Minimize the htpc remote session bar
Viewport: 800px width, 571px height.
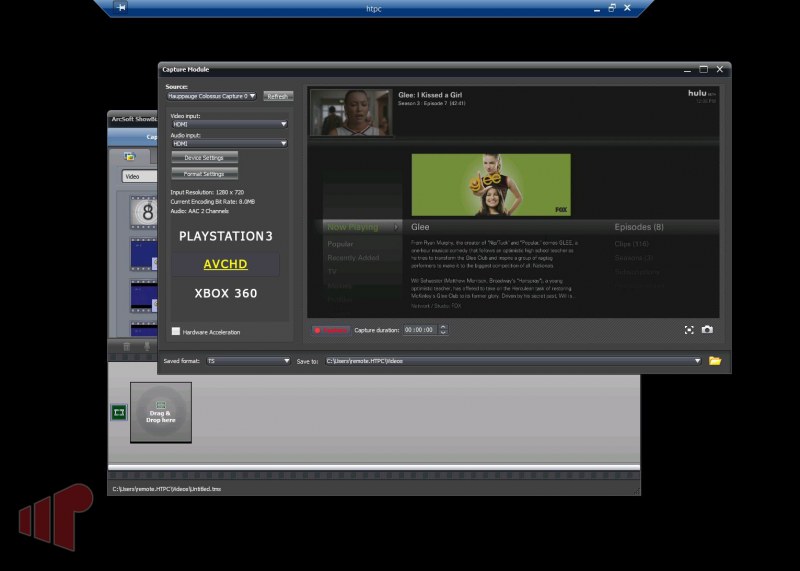[596, 9]
